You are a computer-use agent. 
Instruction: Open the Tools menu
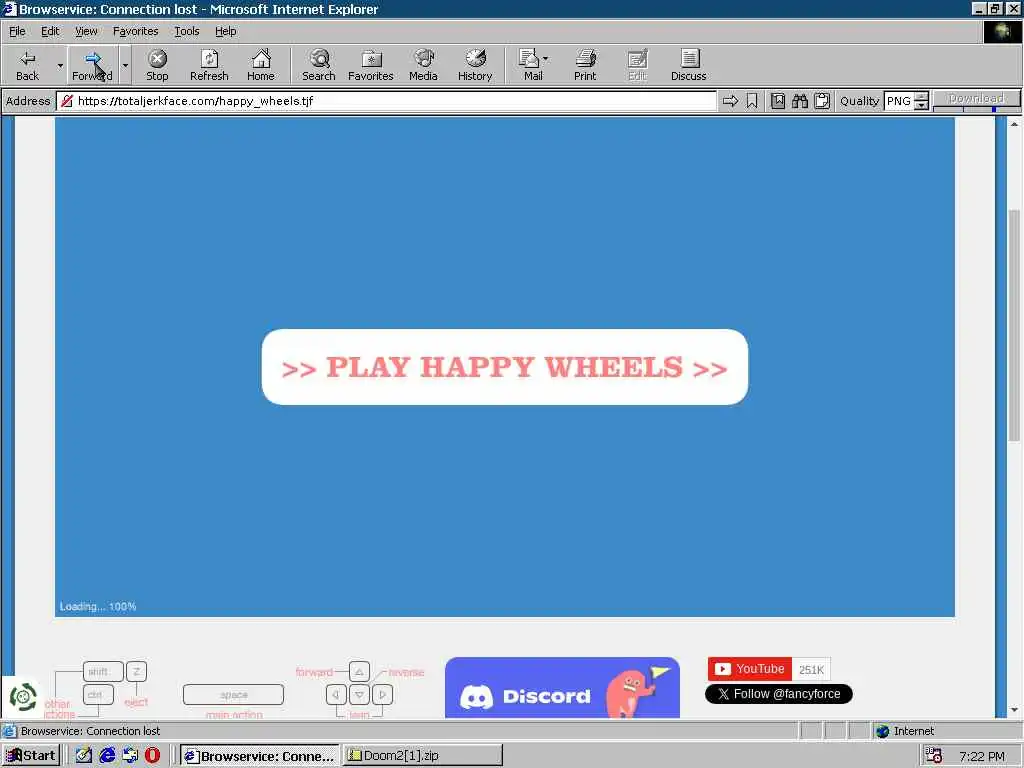point(186,31)
